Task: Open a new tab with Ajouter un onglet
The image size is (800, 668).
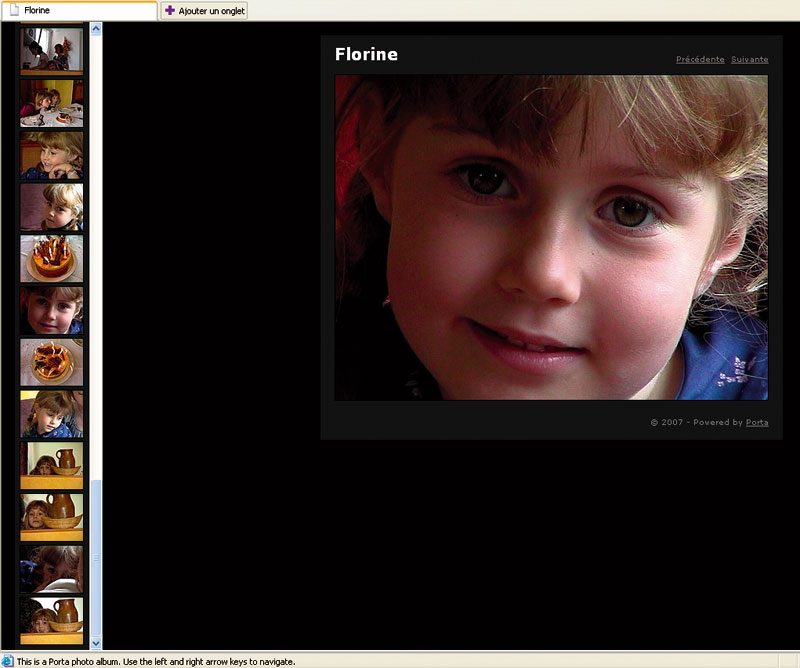Action: click(204, 10)
